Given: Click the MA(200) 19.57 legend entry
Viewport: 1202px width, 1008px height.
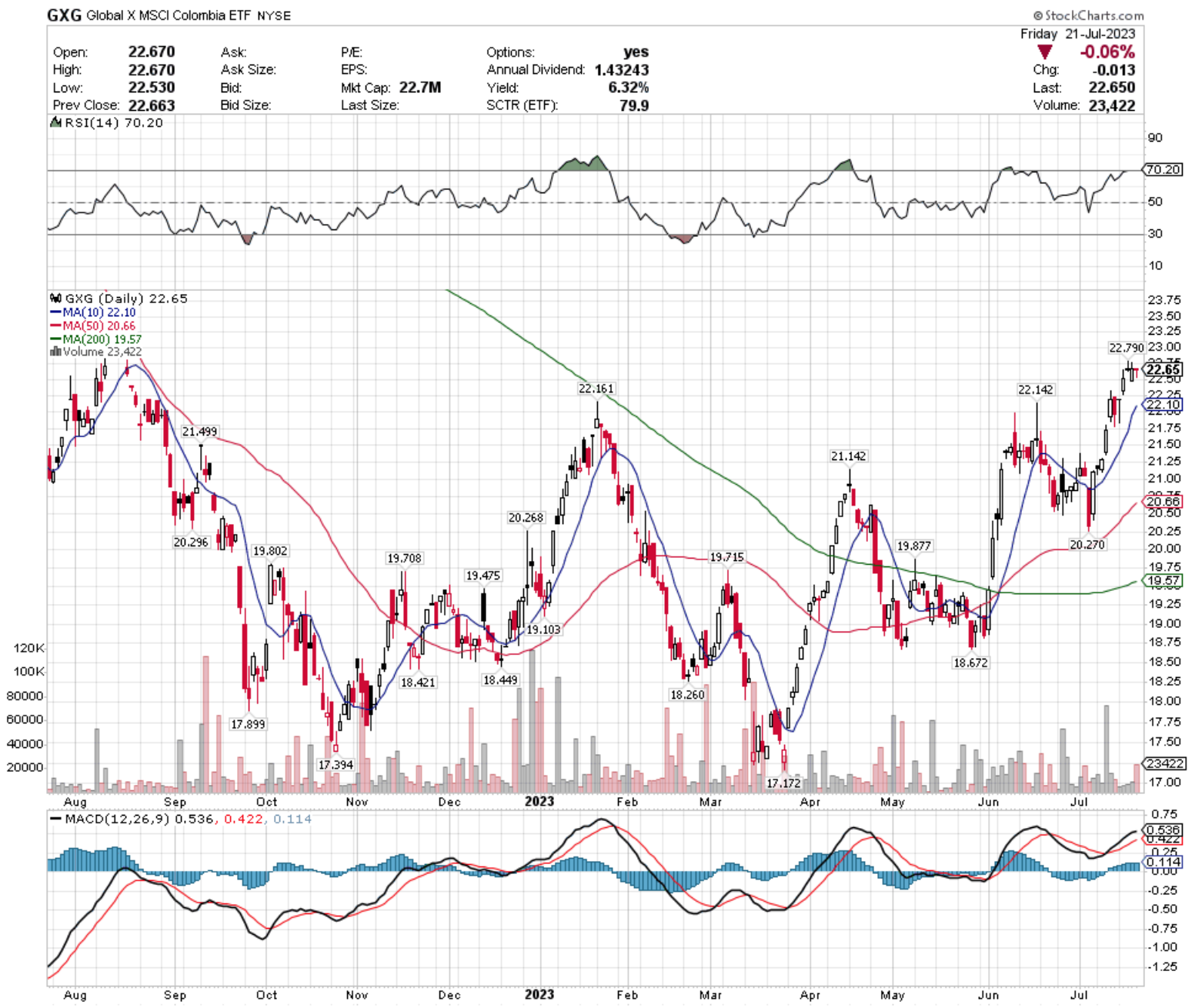Looking at the screenshot, I should pos(96,339).
